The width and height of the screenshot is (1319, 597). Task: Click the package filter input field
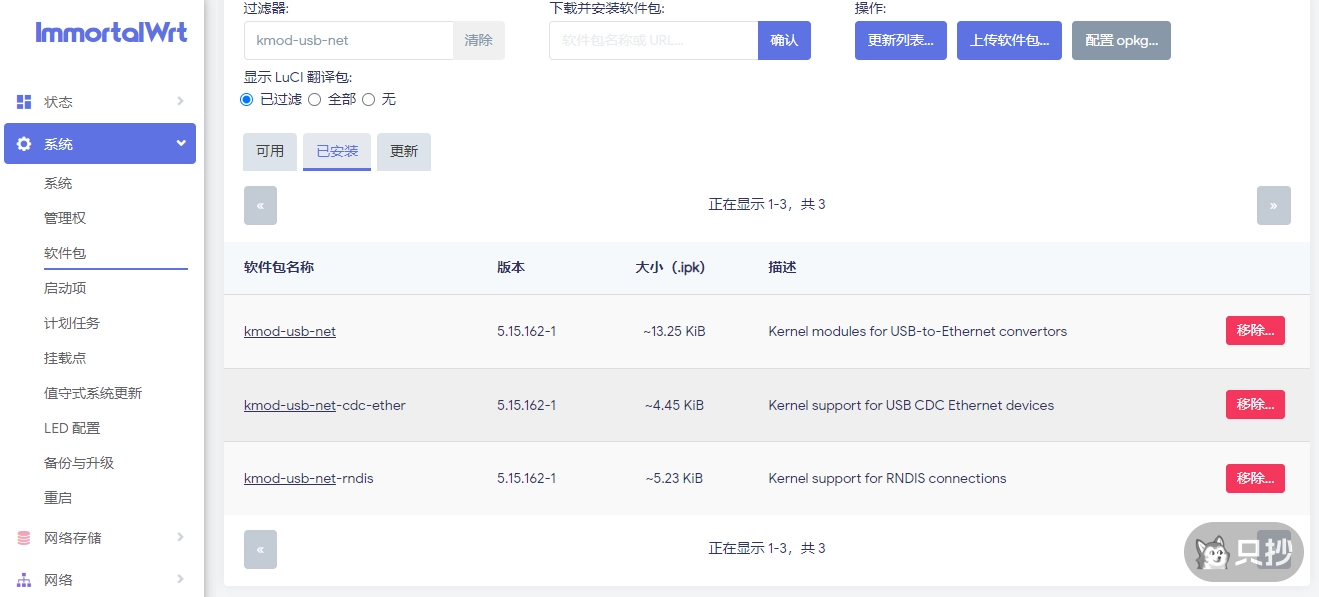pos(348,41)
